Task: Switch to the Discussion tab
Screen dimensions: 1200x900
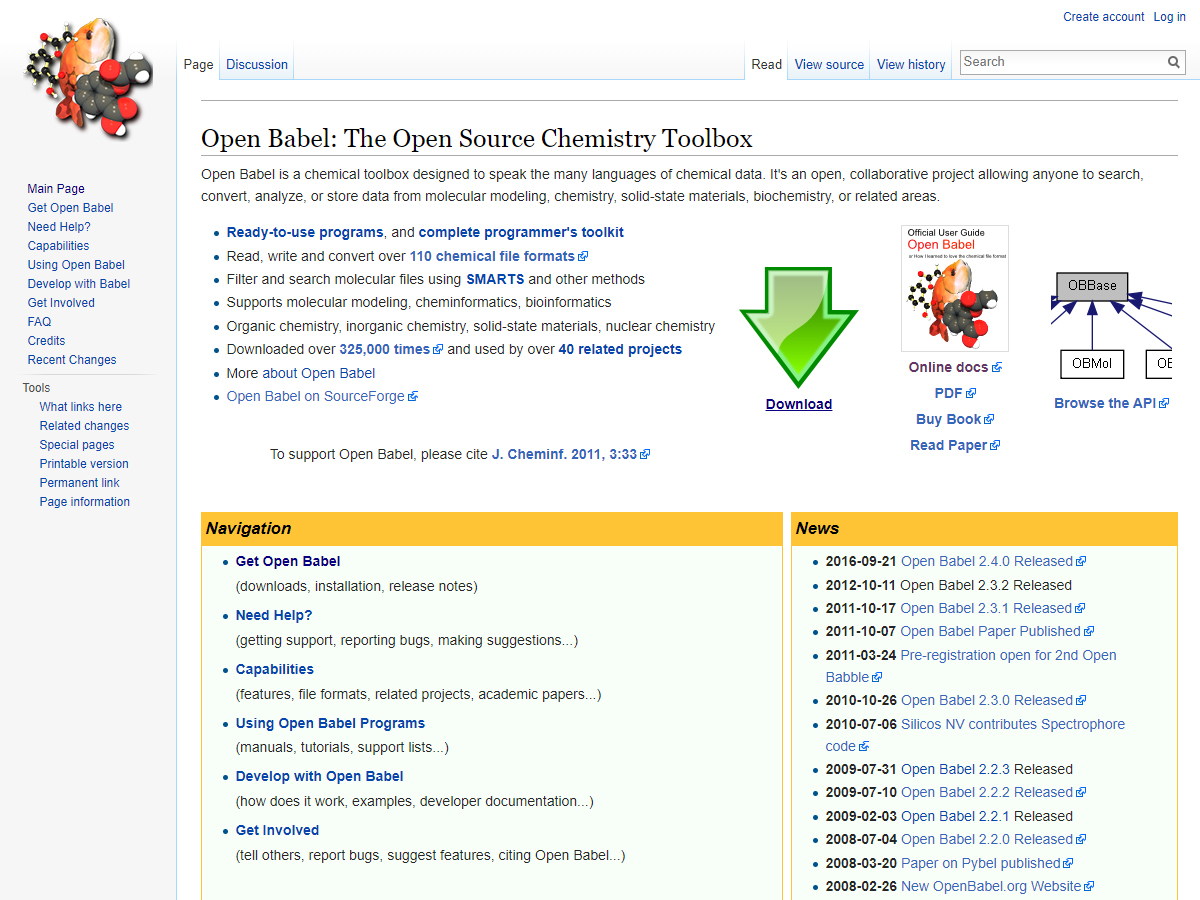Action: click(256, 64)
